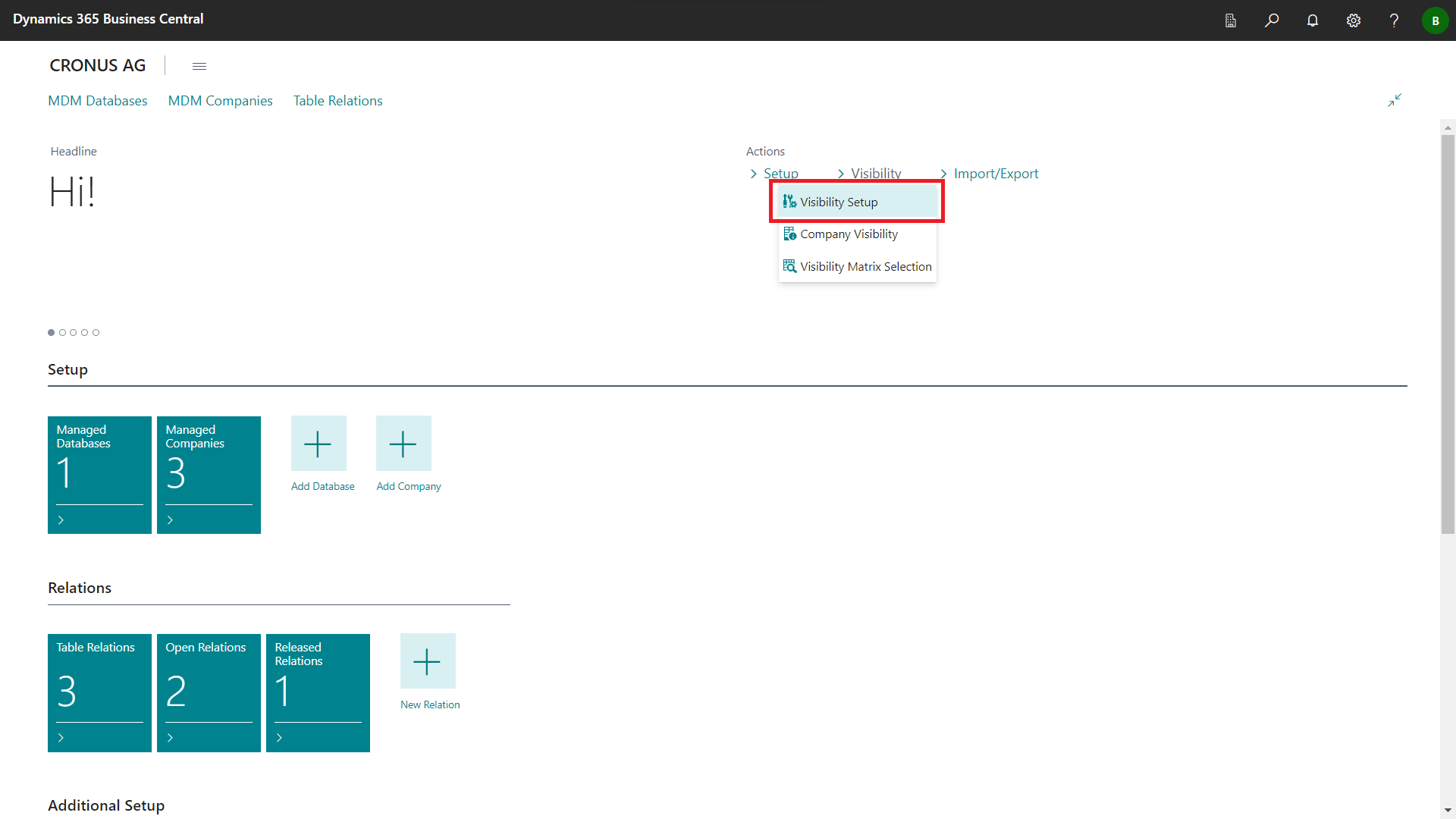Click the Additional Setup section heading
1456x819 pixels.
tap(106, 805)
